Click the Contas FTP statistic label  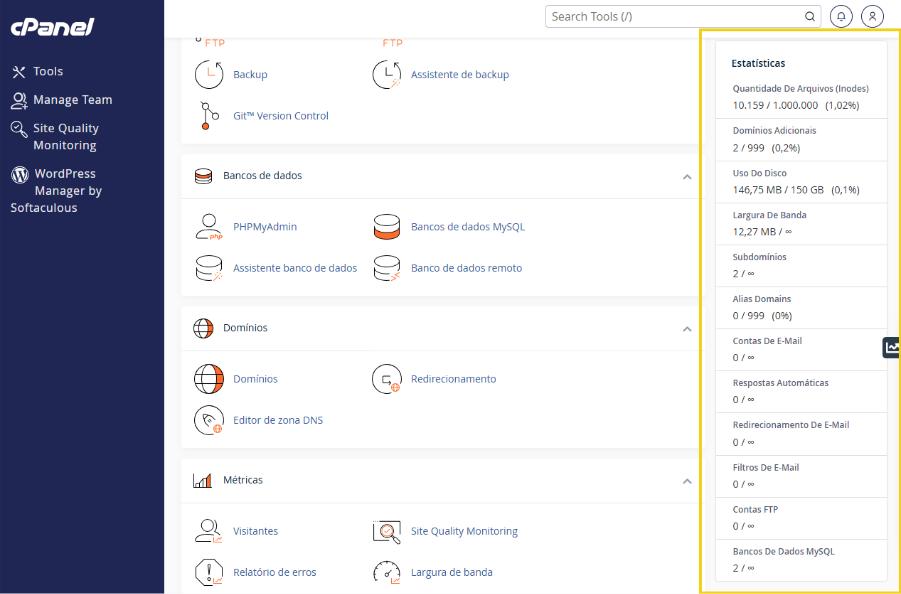click(x=755, y=510)
